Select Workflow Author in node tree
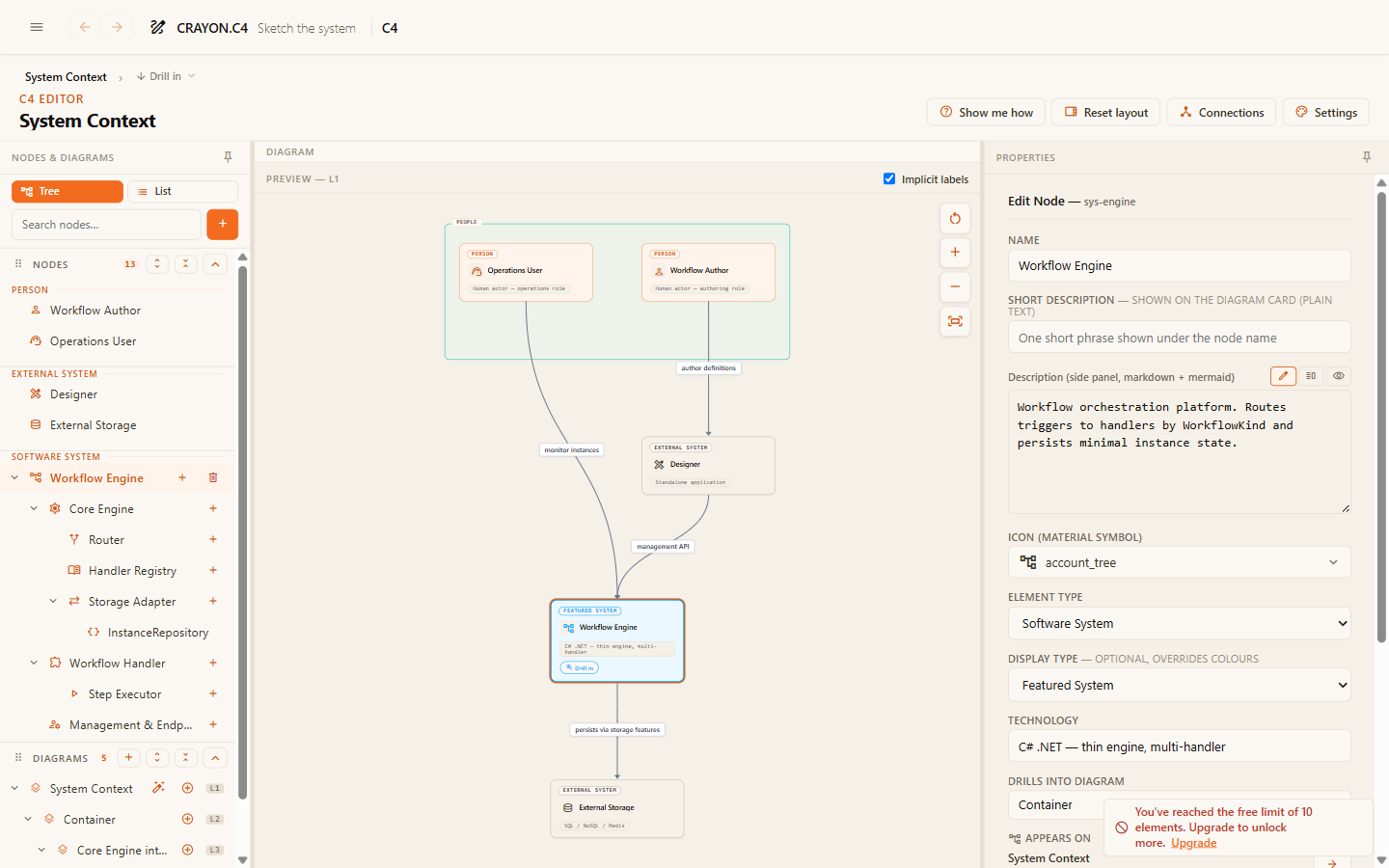 [95, 311]
